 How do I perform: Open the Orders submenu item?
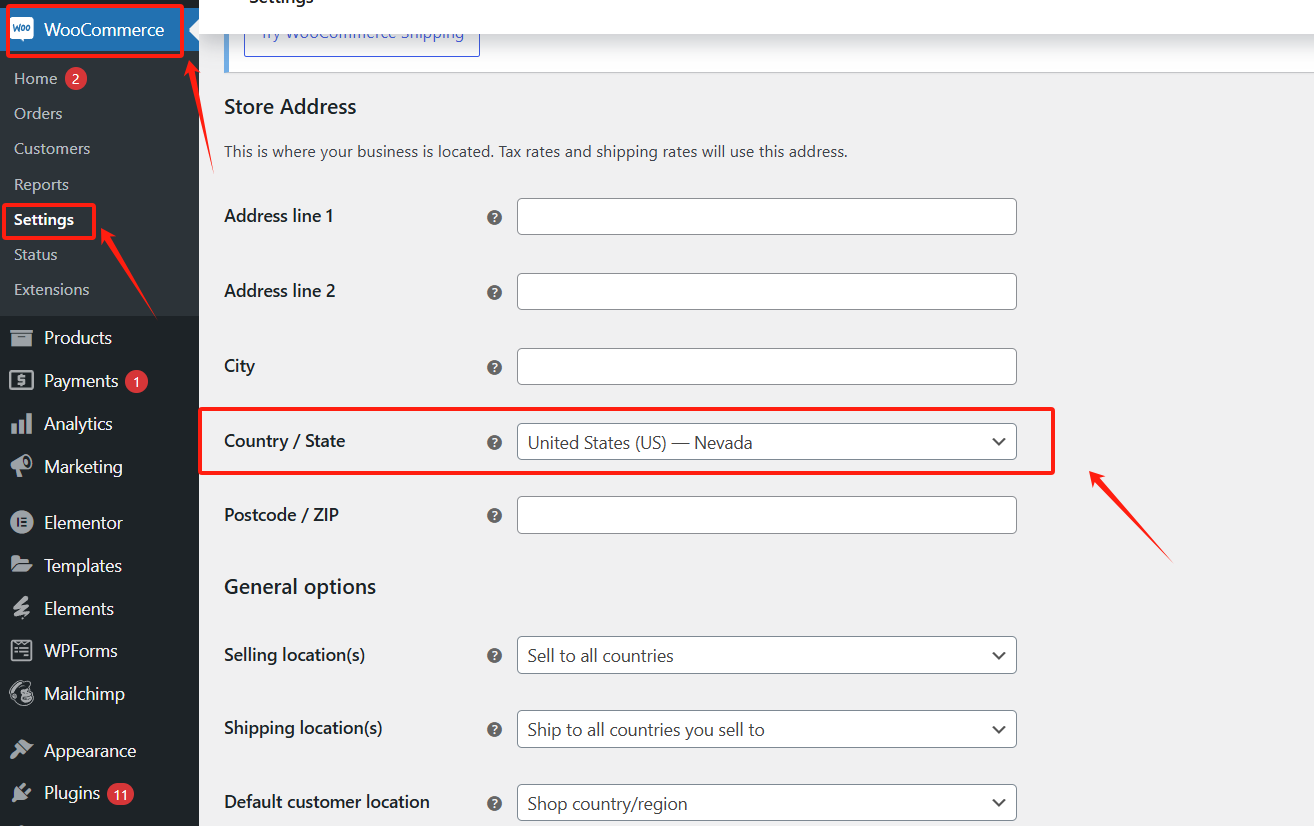(38, 114)
